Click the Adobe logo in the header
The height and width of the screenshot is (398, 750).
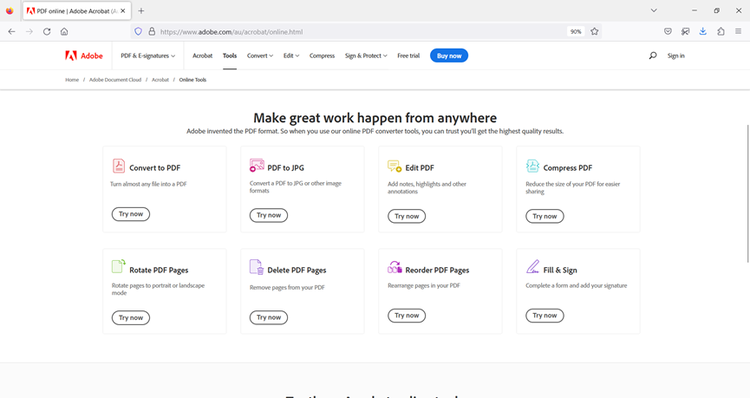point(84,55)
